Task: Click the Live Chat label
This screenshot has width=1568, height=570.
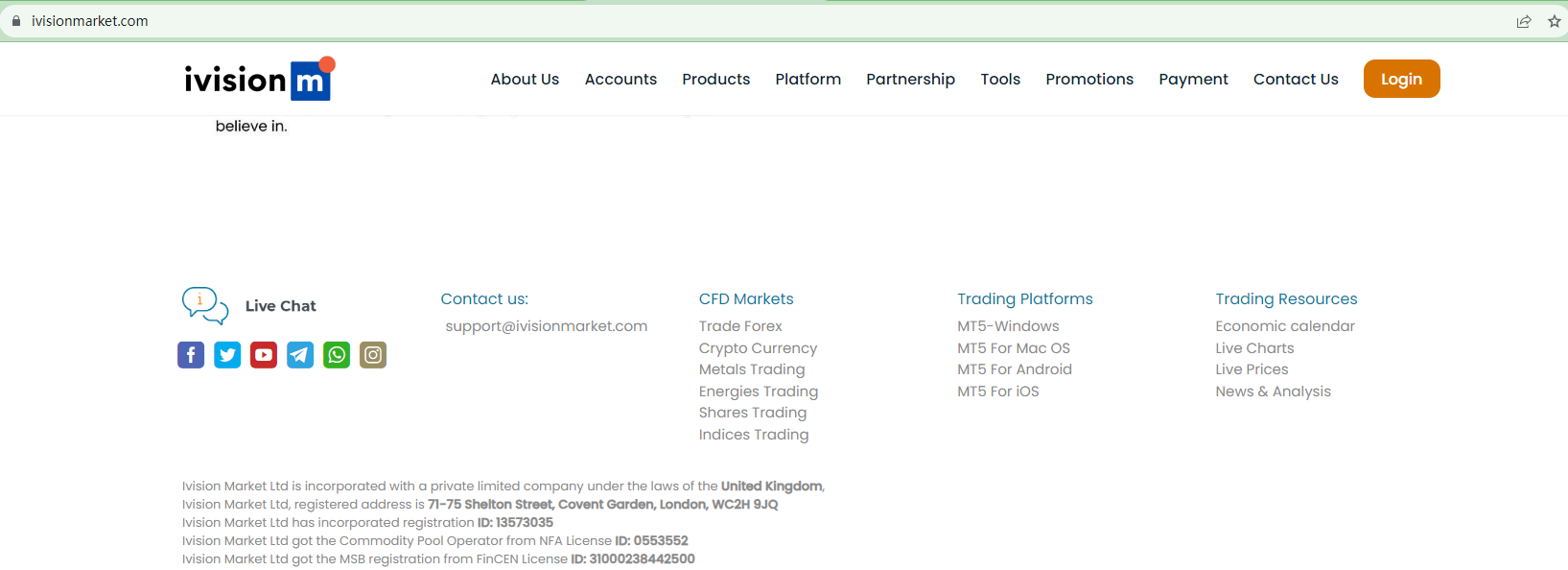Action: pos(281,306)
